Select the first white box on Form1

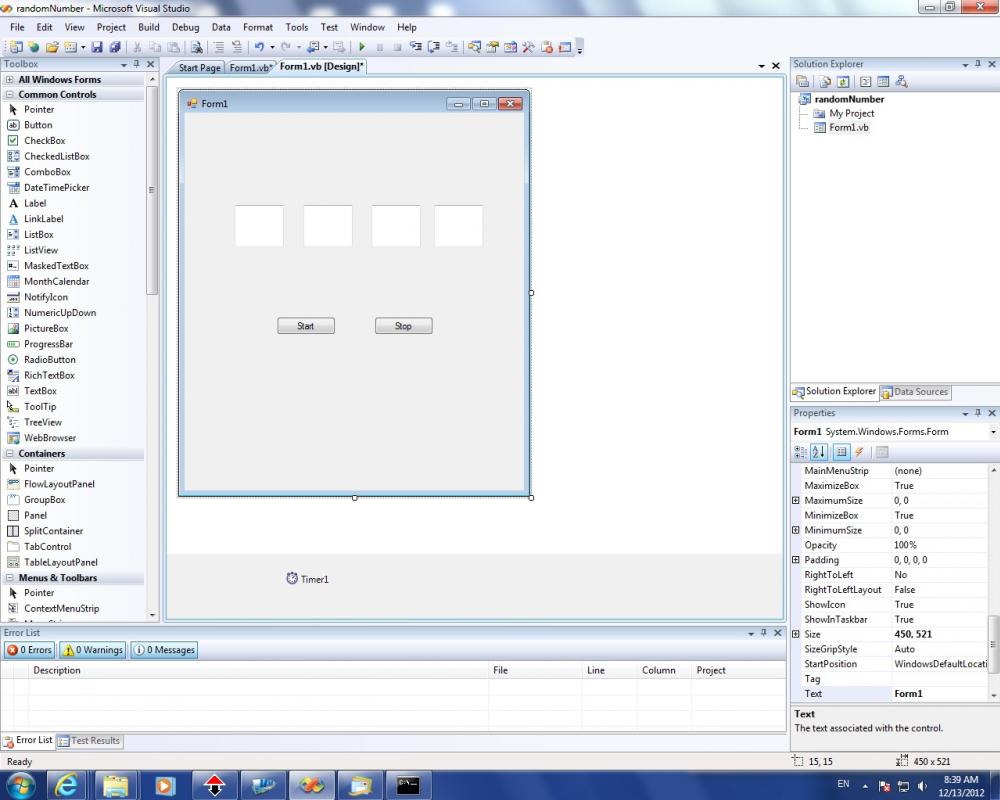point(259,226)
